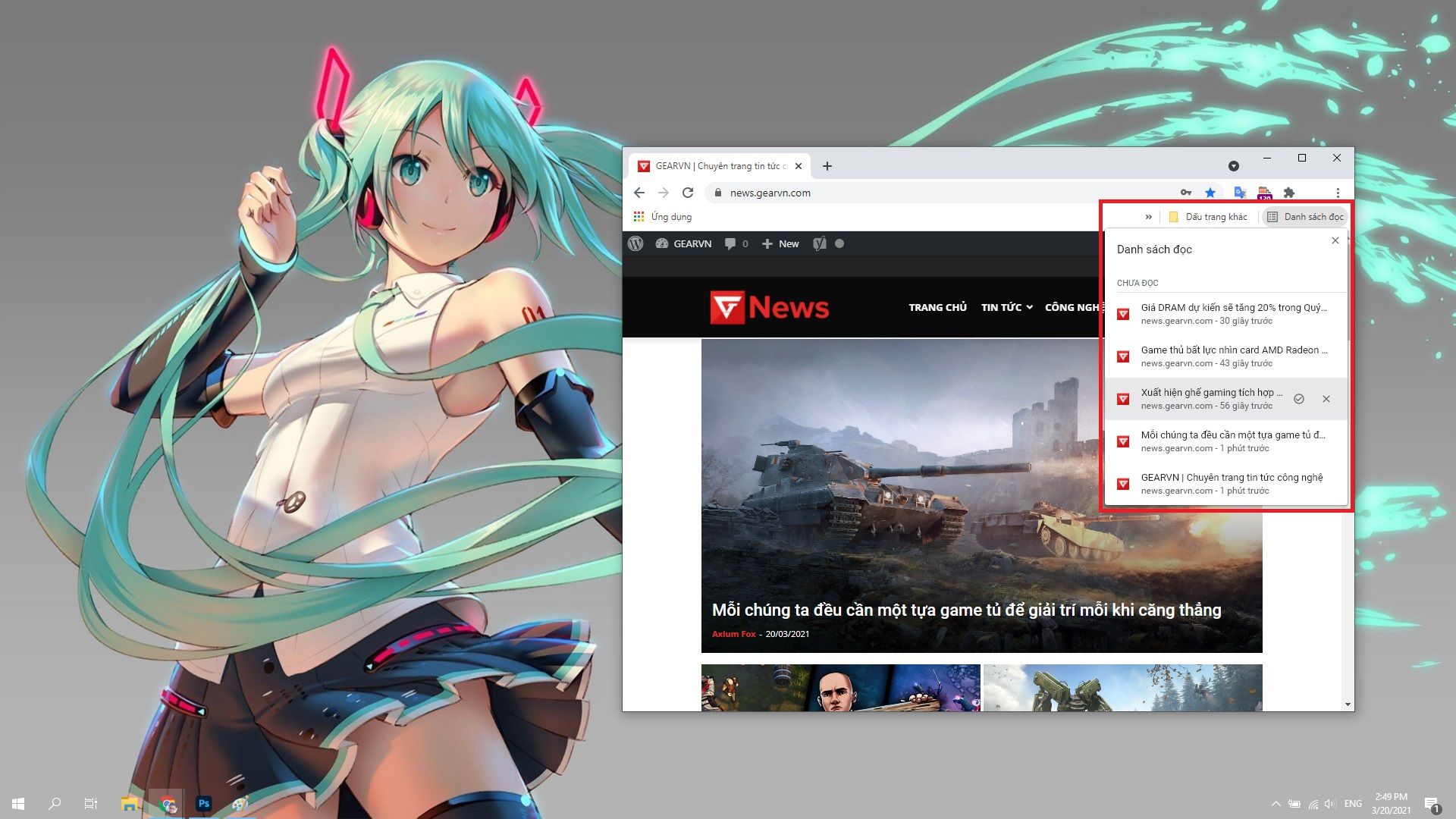Click the Chrome taskbar icon
Screen dimensions: 1456x819
coord(167,803)
